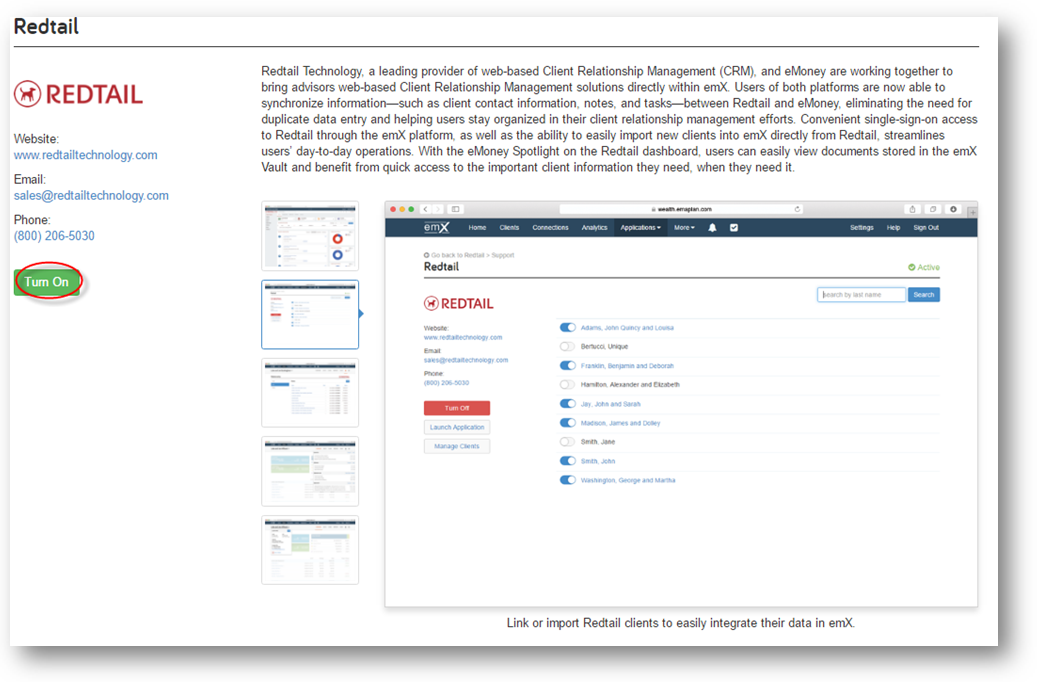Select the fifth screenshot thumbnail

(x=310, y=550)
